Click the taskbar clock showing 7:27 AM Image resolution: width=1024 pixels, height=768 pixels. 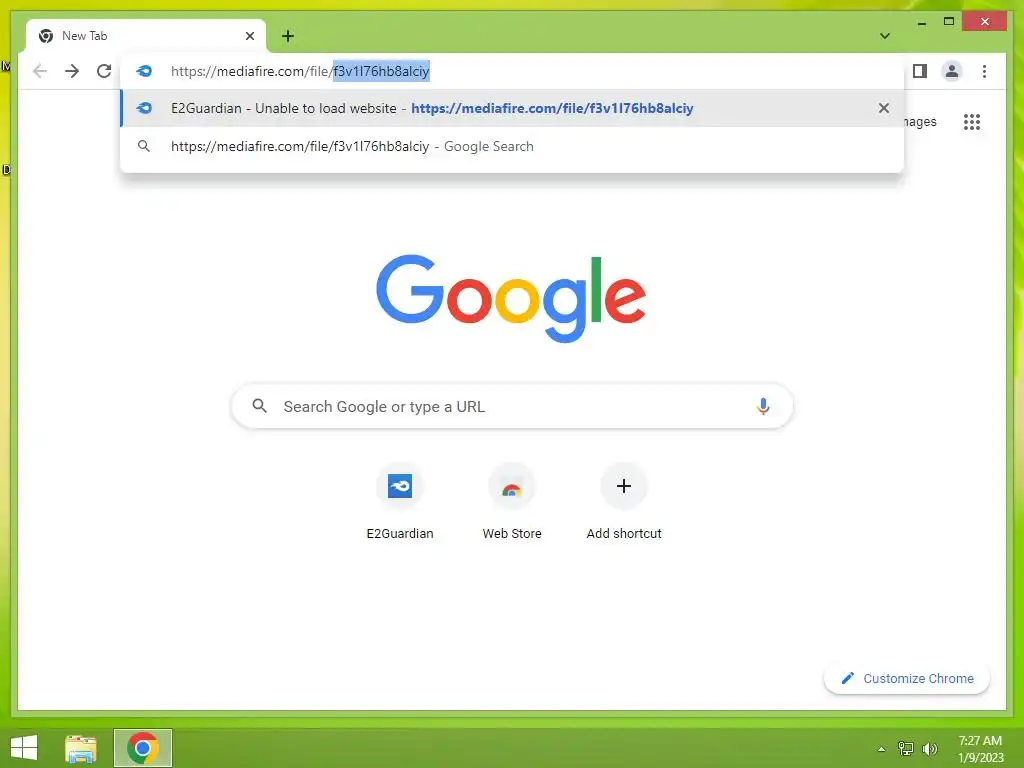click(x=980, y=748)
